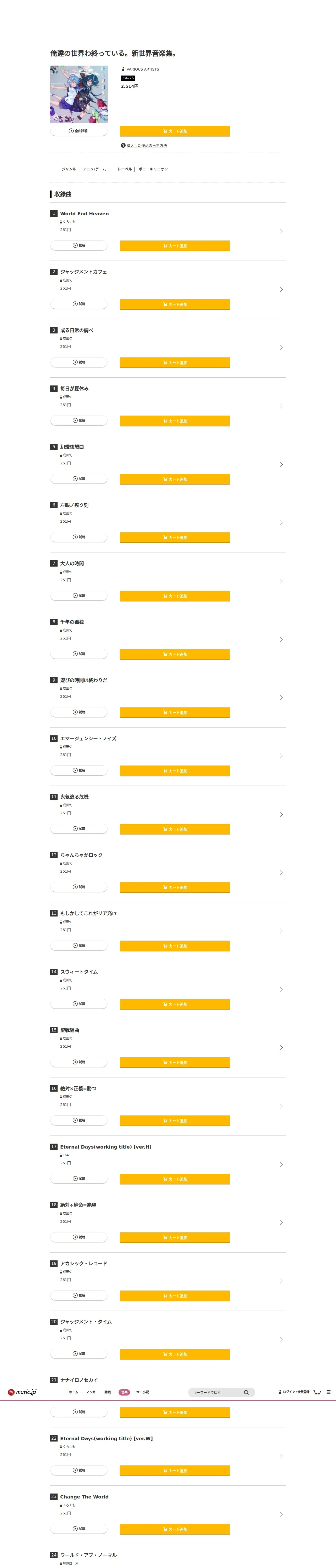
Task: Open chevron arrow for 千年の孤独 track
Action: click(x=281, y=639)
